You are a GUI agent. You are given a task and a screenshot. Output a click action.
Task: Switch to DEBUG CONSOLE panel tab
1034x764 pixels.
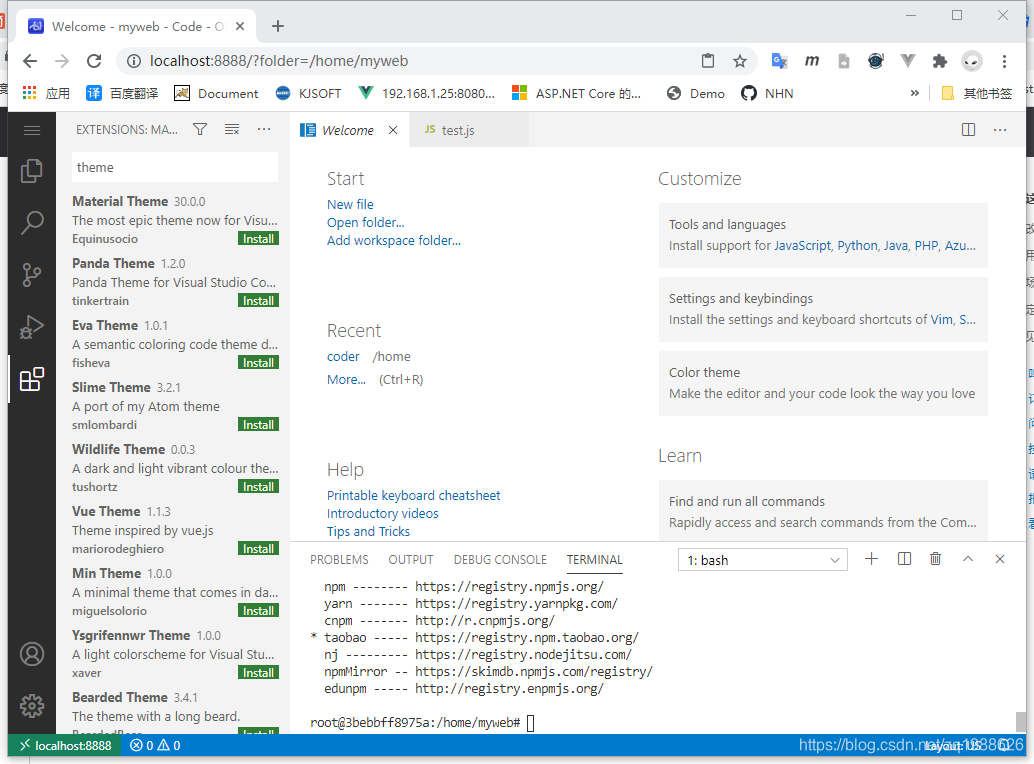click(x=500, y=560)
